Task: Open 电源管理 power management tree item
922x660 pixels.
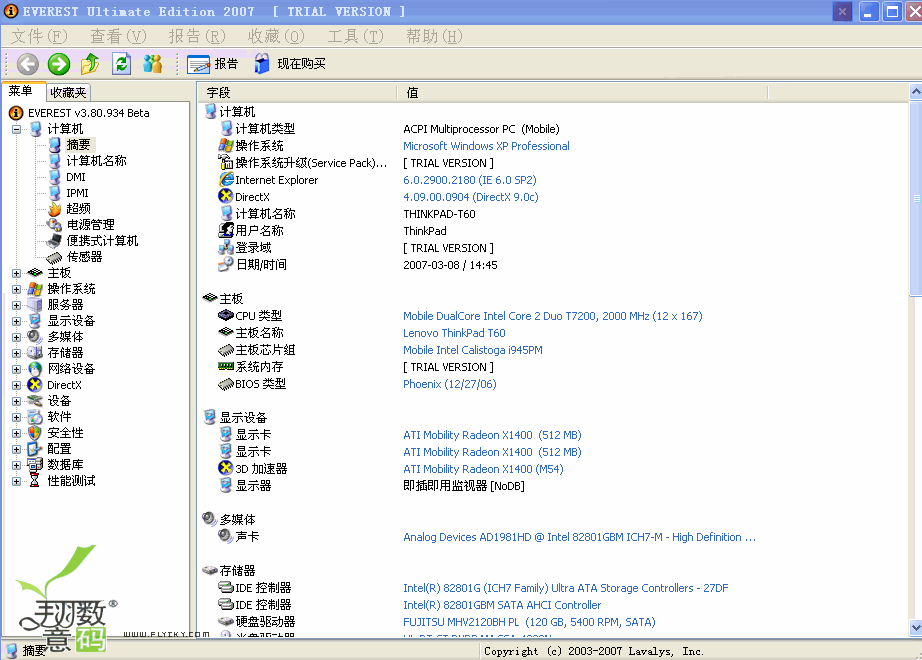Action: click(x=91, y=225)
